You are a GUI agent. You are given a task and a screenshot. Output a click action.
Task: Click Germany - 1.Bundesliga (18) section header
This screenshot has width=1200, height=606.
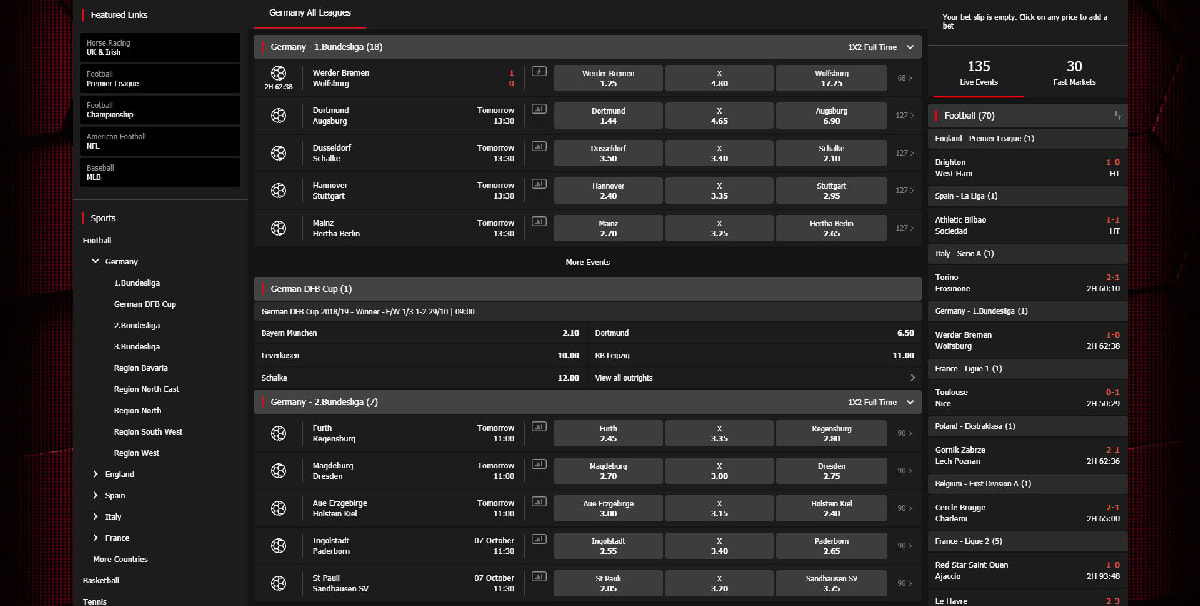coord(588,47)
